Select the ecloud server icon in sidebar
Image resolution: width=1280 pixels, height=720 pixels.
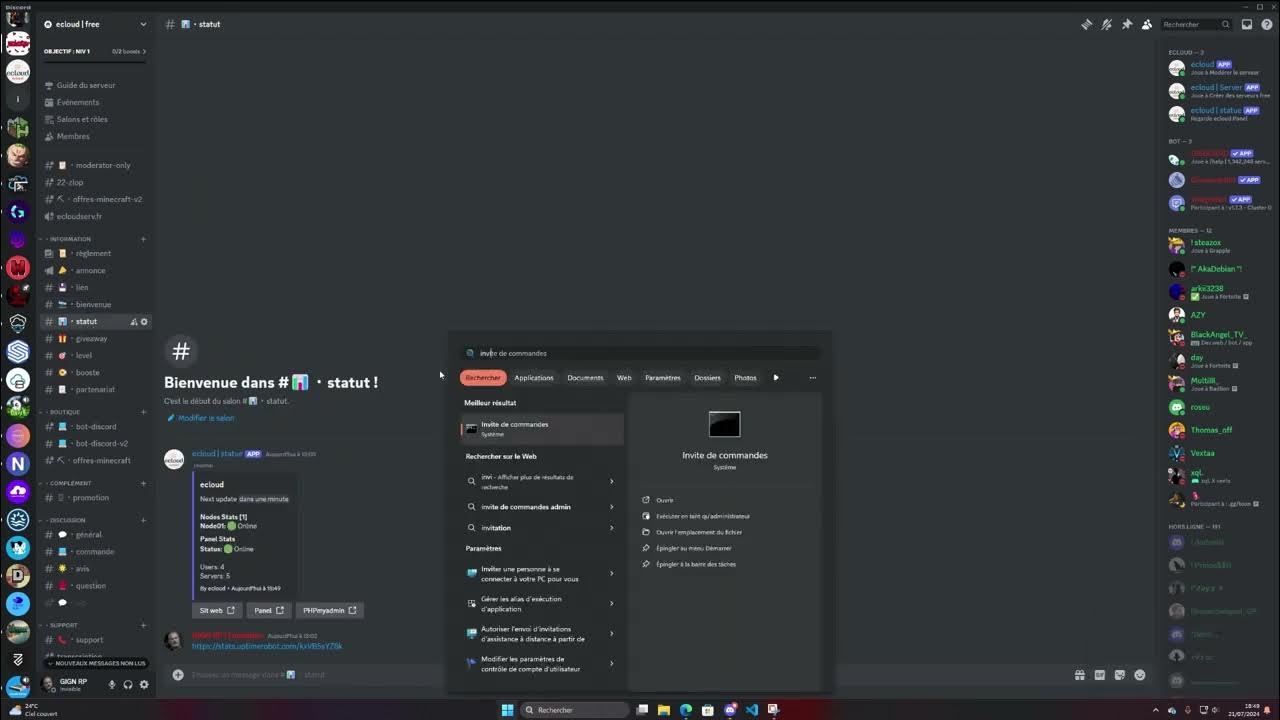tap(18, 72)
